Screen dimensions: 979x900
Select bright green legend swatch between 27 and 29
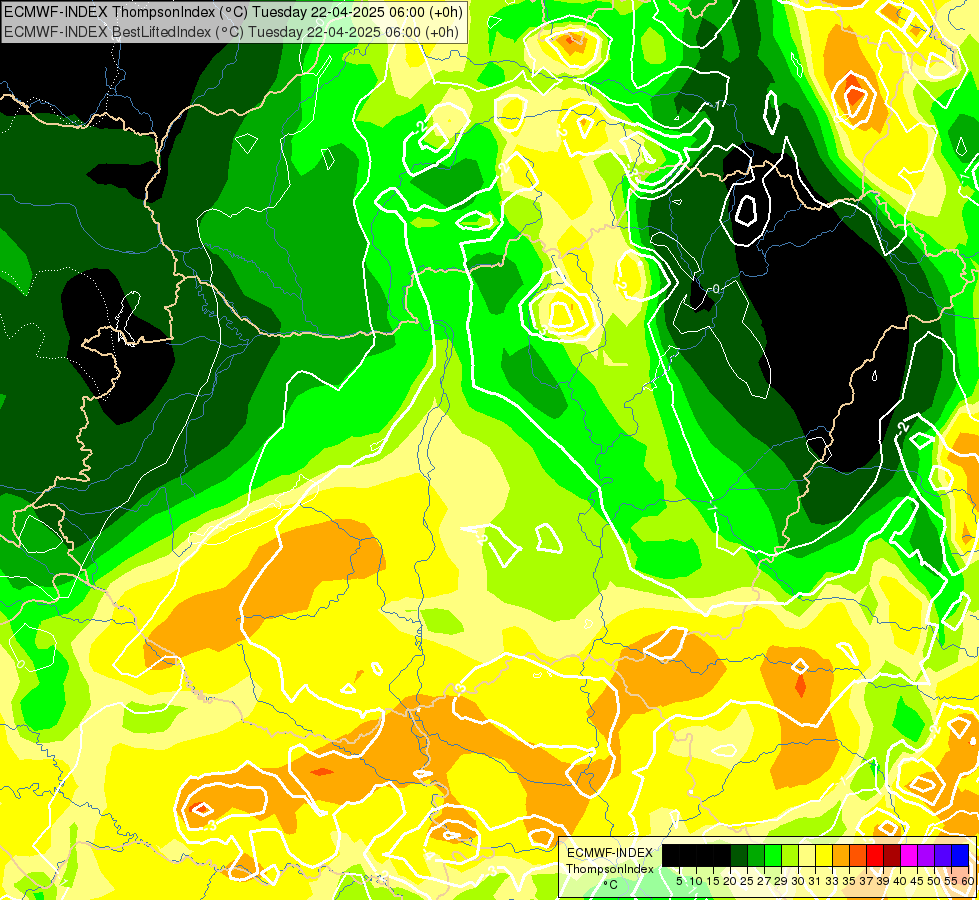(x=773, y=855)
